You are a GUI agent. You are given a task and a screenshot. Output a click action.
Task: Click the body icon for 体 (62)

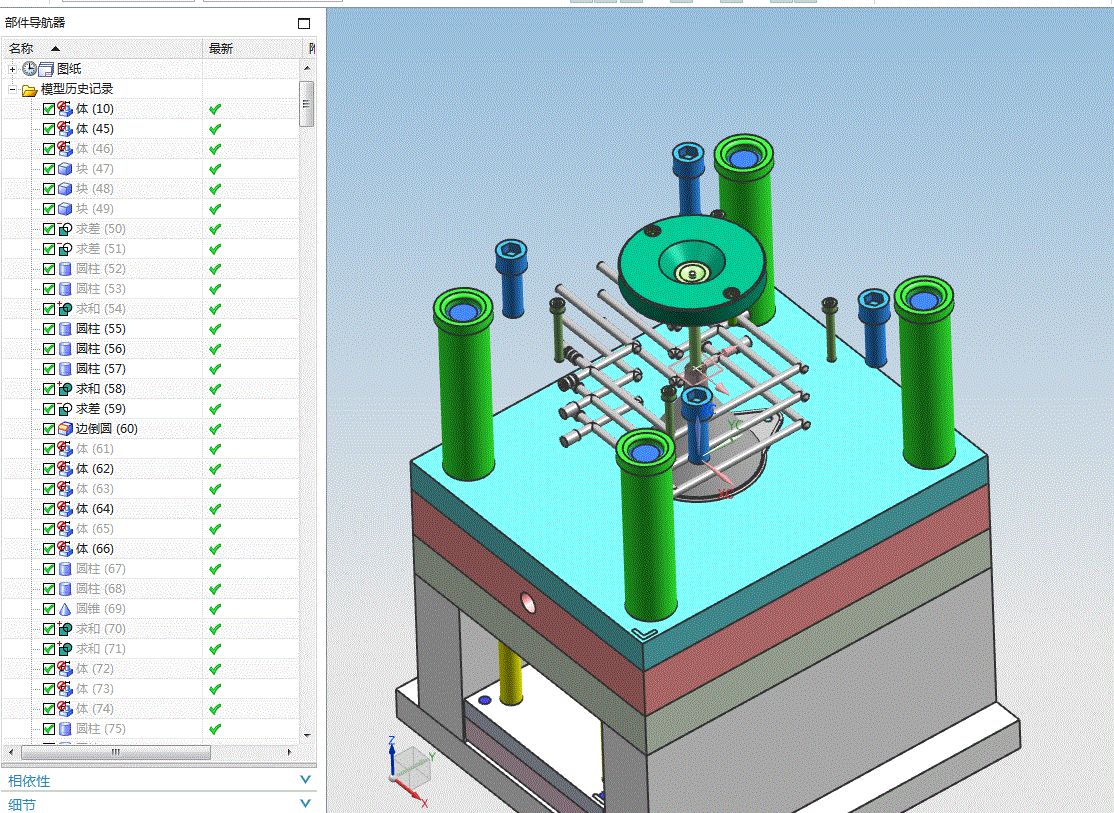click(x=65, y=468)
